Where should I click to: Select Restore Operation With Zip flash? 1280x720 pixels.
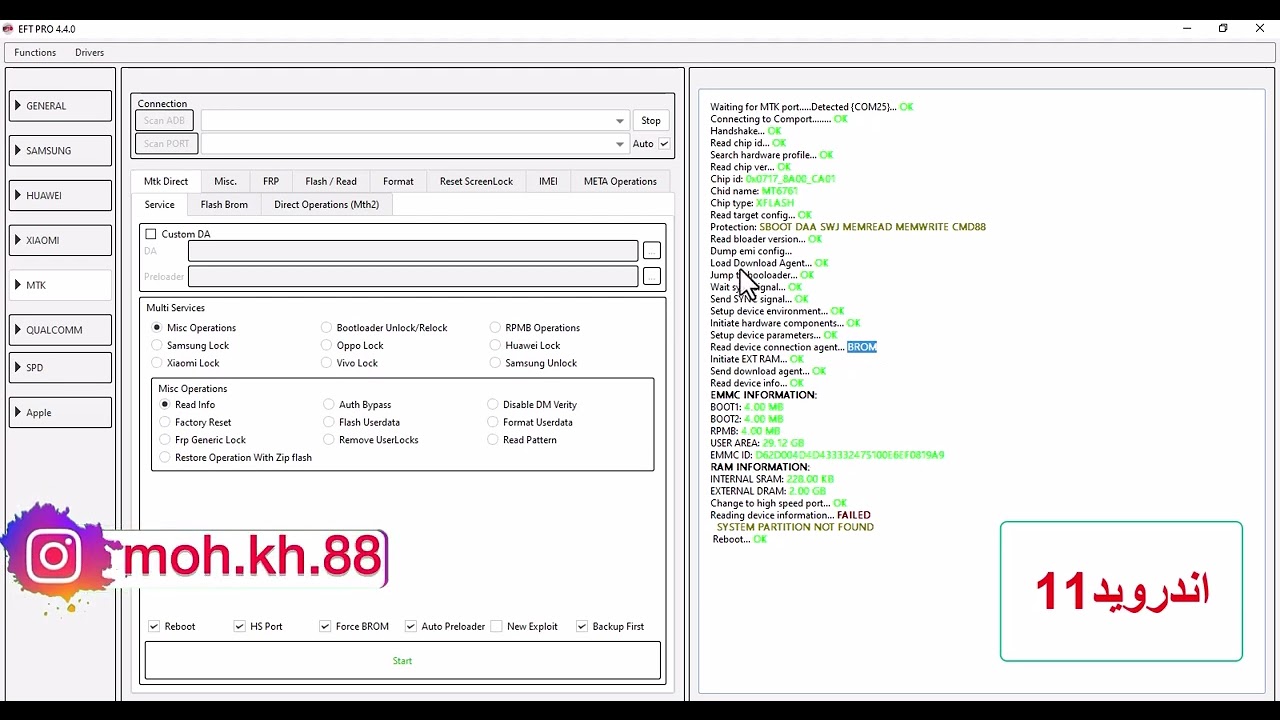pos(165,458)
